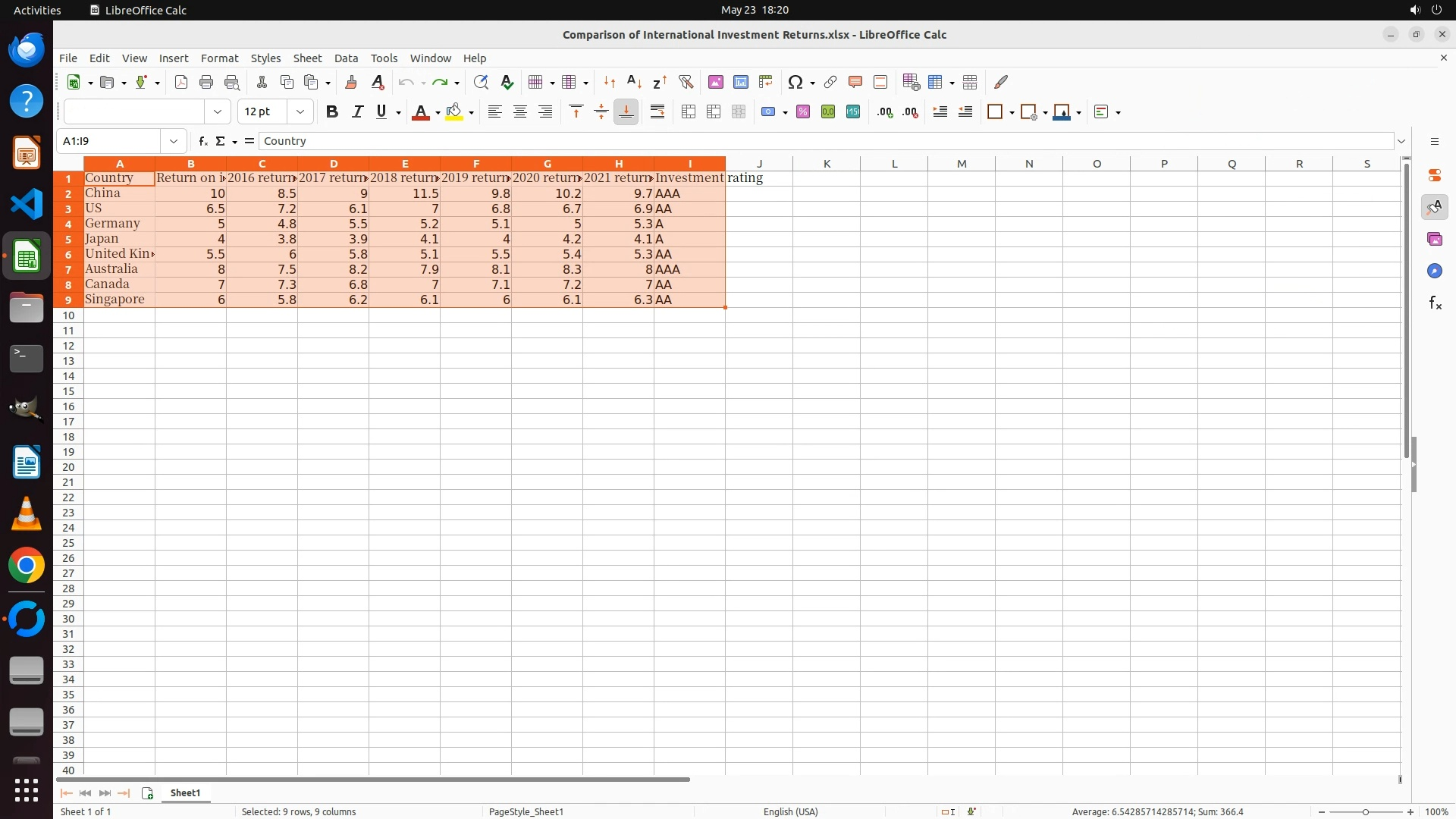Toggle Wrap Text for cells
Image resolution: width=1456 pixels, height=819 pixels.
(x=657, y=111)
